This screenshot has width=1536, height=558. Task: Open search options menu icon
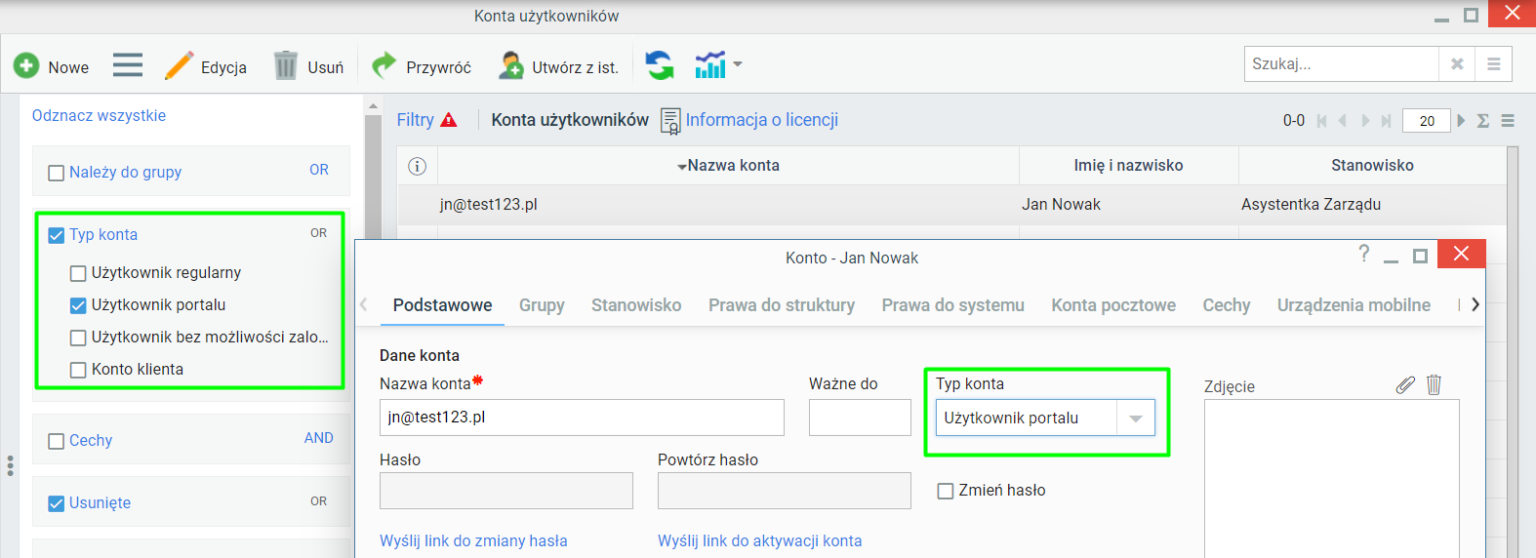point(1493,64)
